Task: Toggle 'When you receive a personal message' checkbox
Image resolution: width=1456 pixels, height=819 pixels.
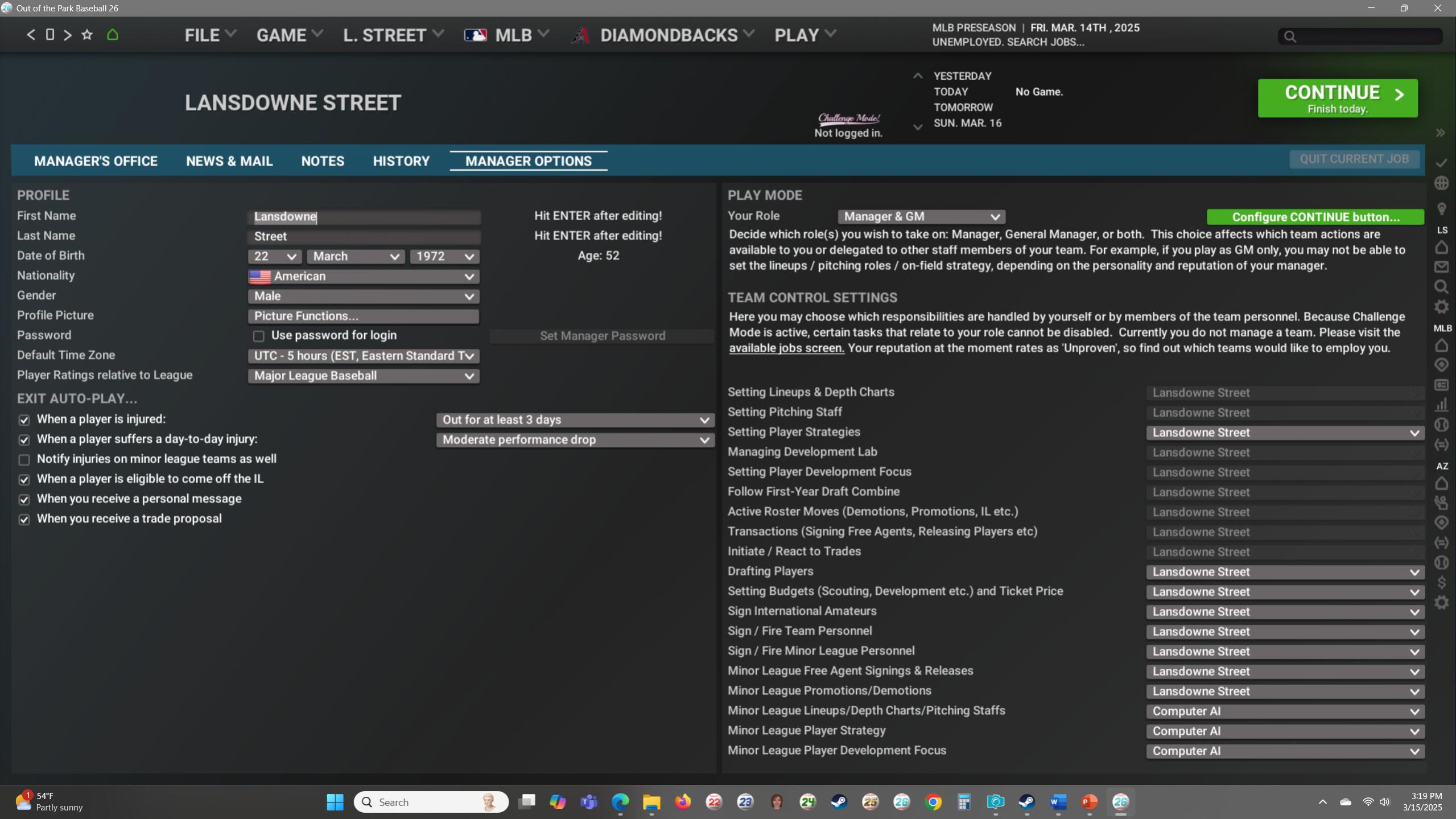Action: tap(24, 500)
